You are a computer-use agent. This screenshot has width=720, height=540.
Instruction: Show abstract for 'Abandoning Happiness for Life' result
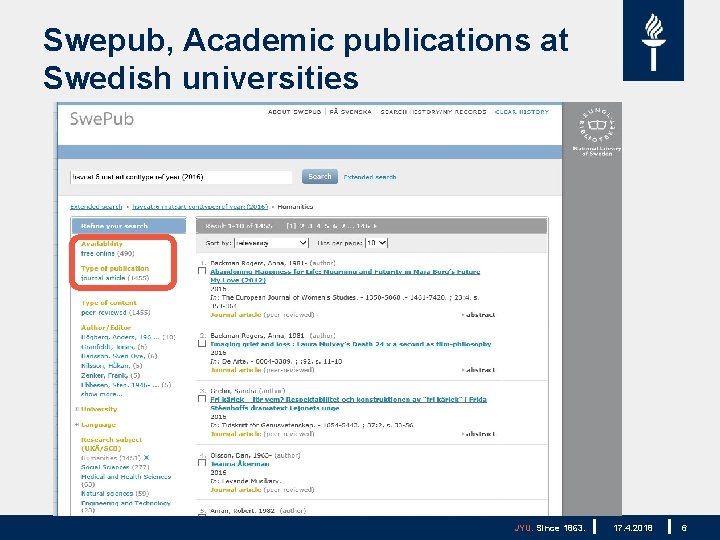click(x=478, y=315)
